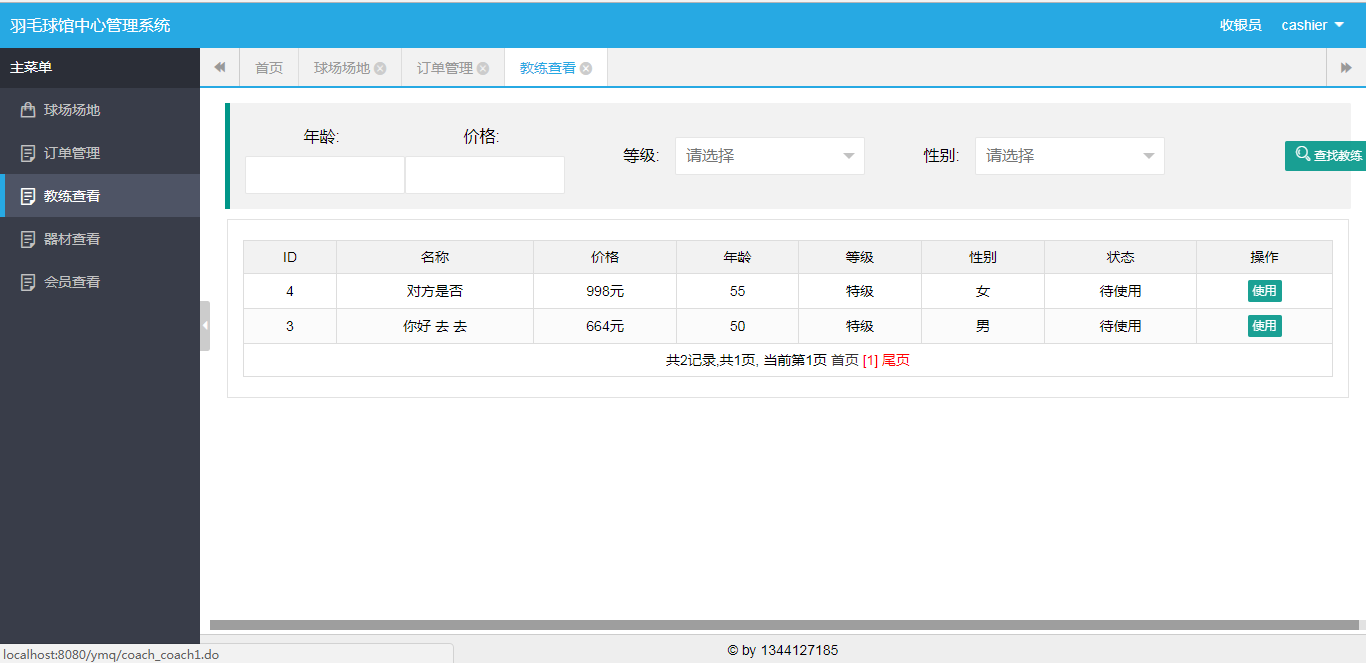
Task: Click the 状态 column header
Action: pyautogui.click(x=1121, y=257)
